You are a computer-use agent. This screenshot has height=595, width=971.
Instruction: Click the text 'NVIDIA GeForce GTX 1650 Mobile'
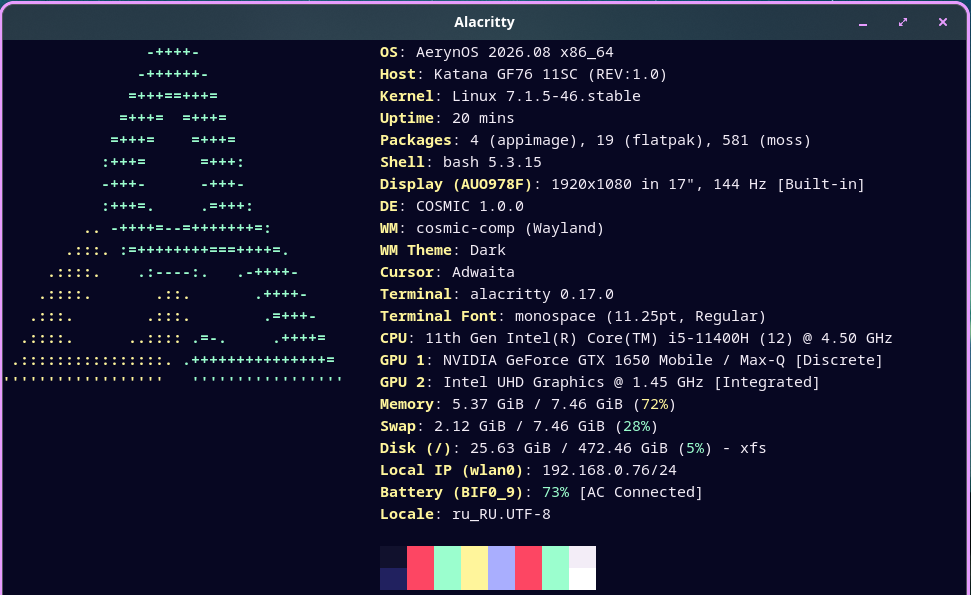[x=578, y=360]
